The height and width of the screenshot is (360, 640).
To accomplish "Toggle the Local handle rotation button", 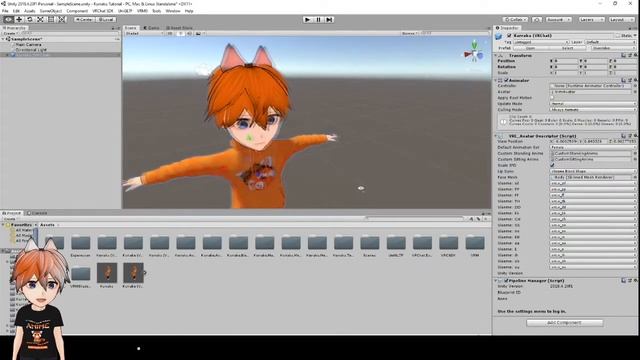I will click(106, 19).
